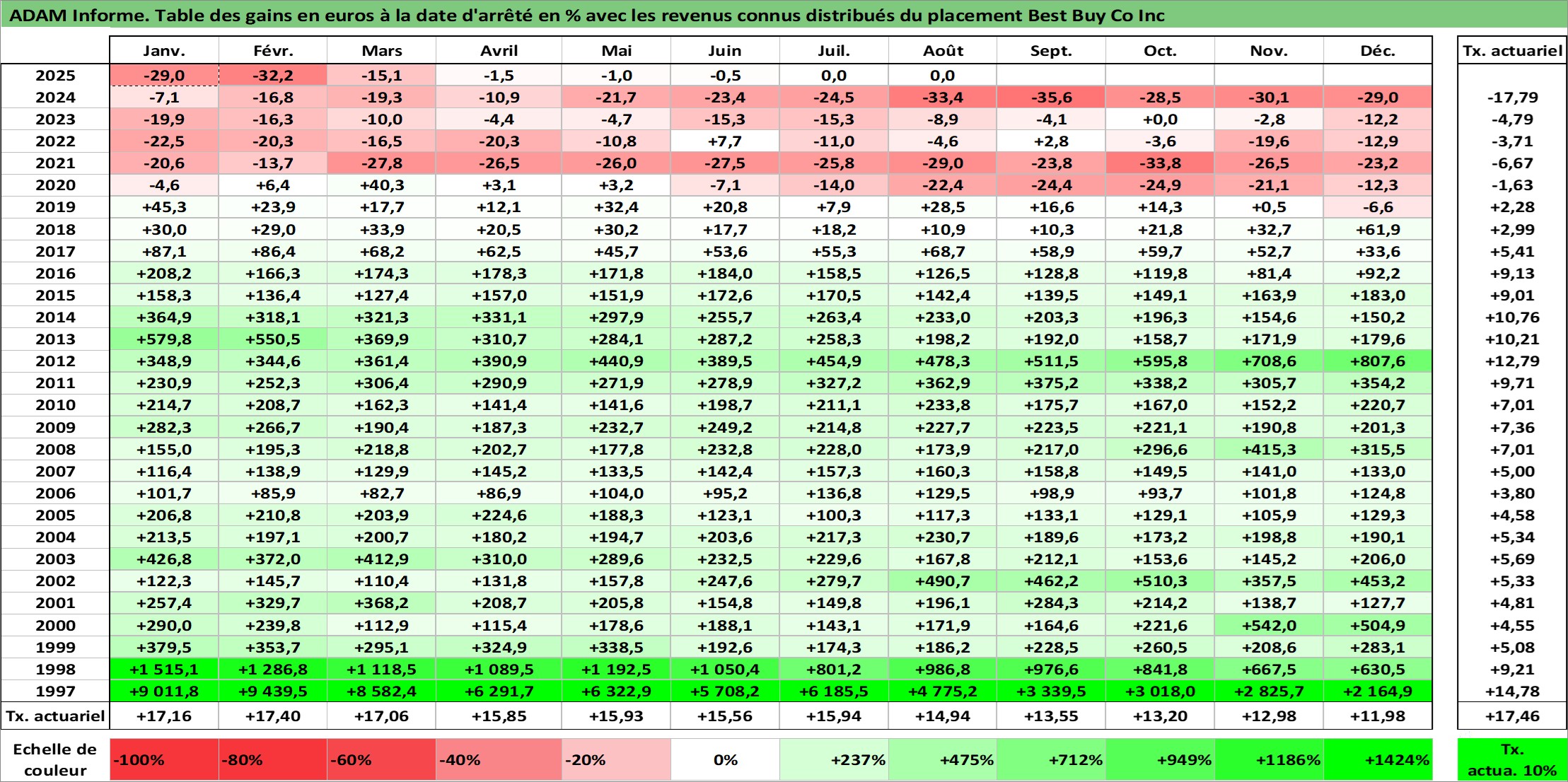Screen dimensions: 1568x782
Task: Click the +17,40 February actuarial rate
Action: point(273,716)
